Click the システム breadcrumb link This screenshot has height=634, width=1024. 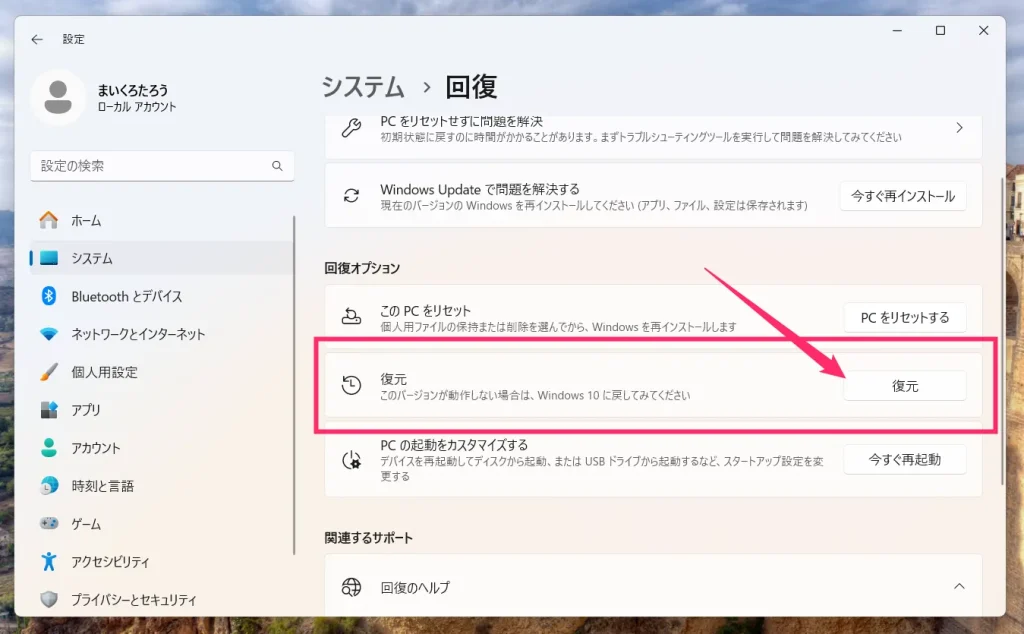click(x=363, y=87)
